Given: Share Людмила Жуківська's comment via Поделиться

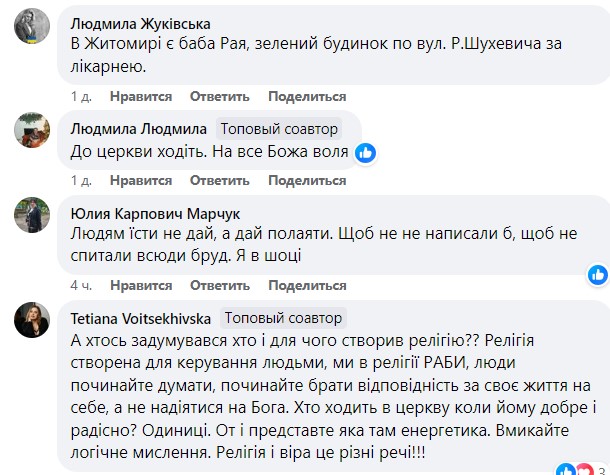Looking at the screenshot, I should pyautogui.click(x=307, y=96).
